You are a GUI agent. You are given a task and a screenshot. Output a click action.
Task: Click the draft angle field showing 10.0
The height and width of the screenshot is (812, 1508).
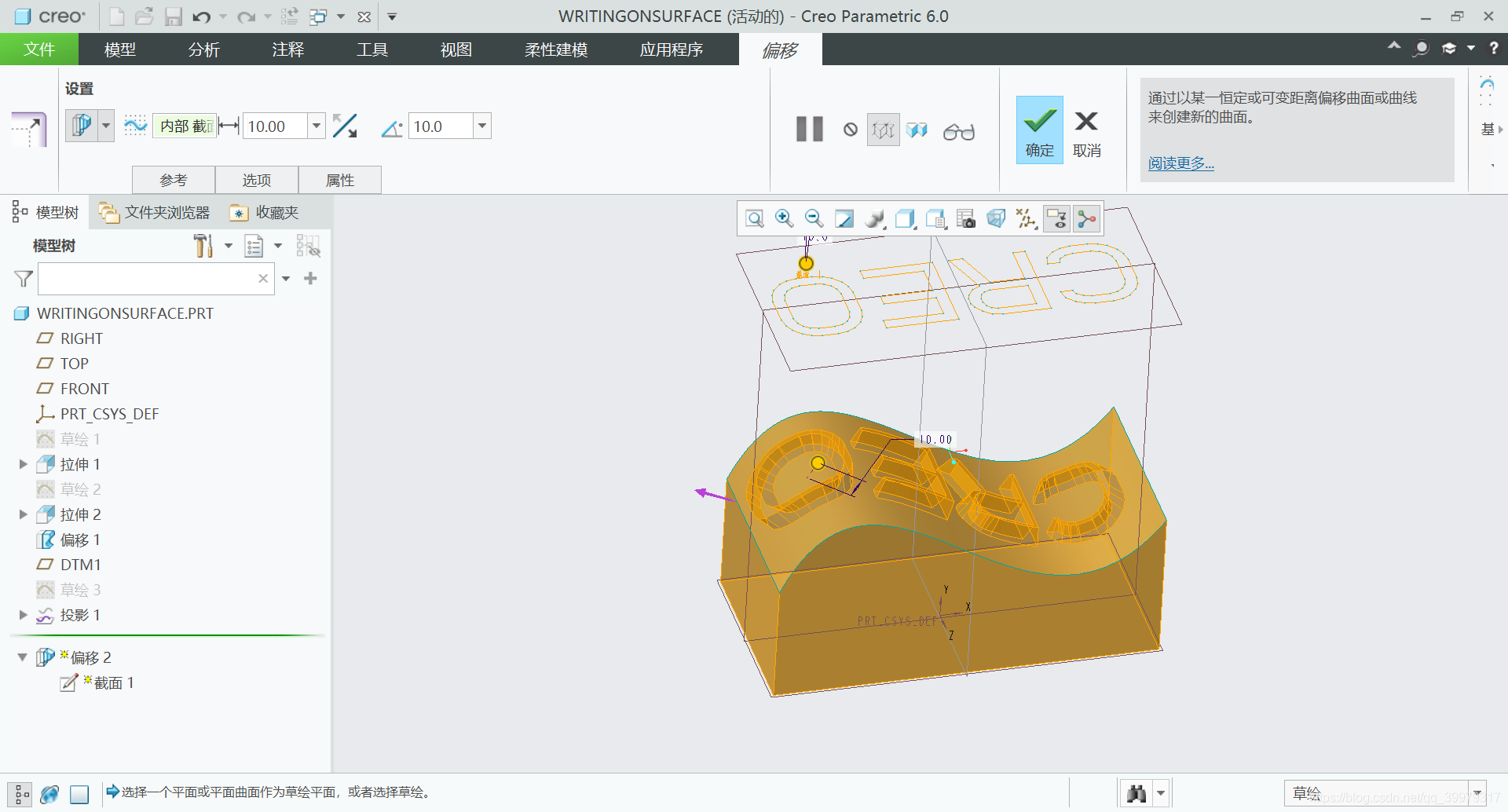(441, 126)
